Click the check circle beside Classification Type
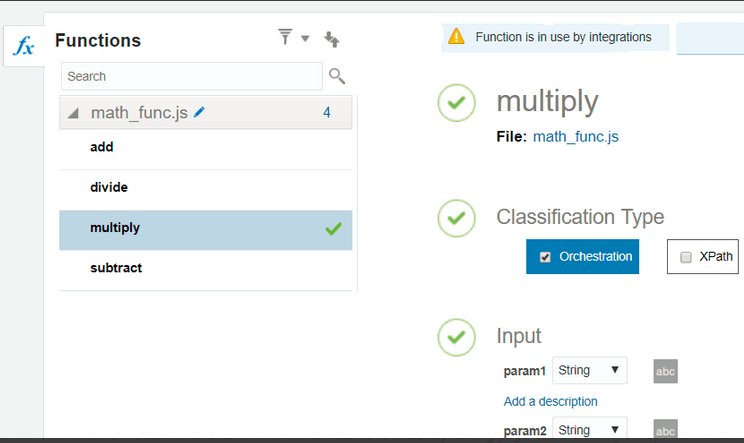Screen dimensions: 744x443 pos(456,218)
